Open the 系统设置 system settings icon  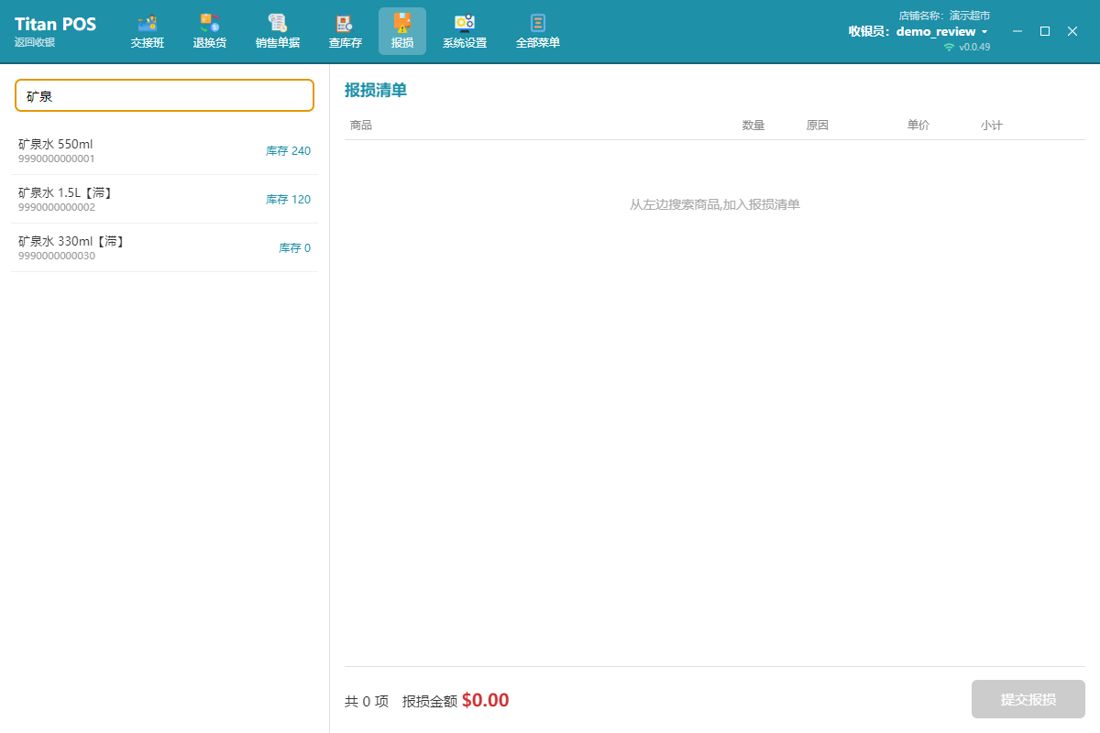[x=464, y=32]
